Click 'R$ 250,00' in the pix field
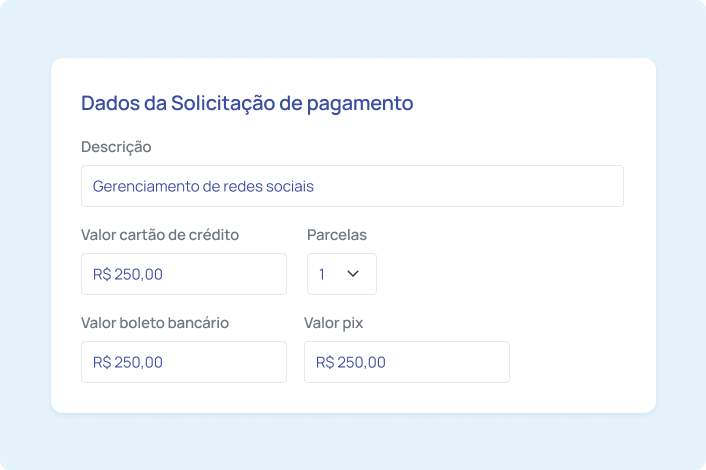 click(350, 362)
